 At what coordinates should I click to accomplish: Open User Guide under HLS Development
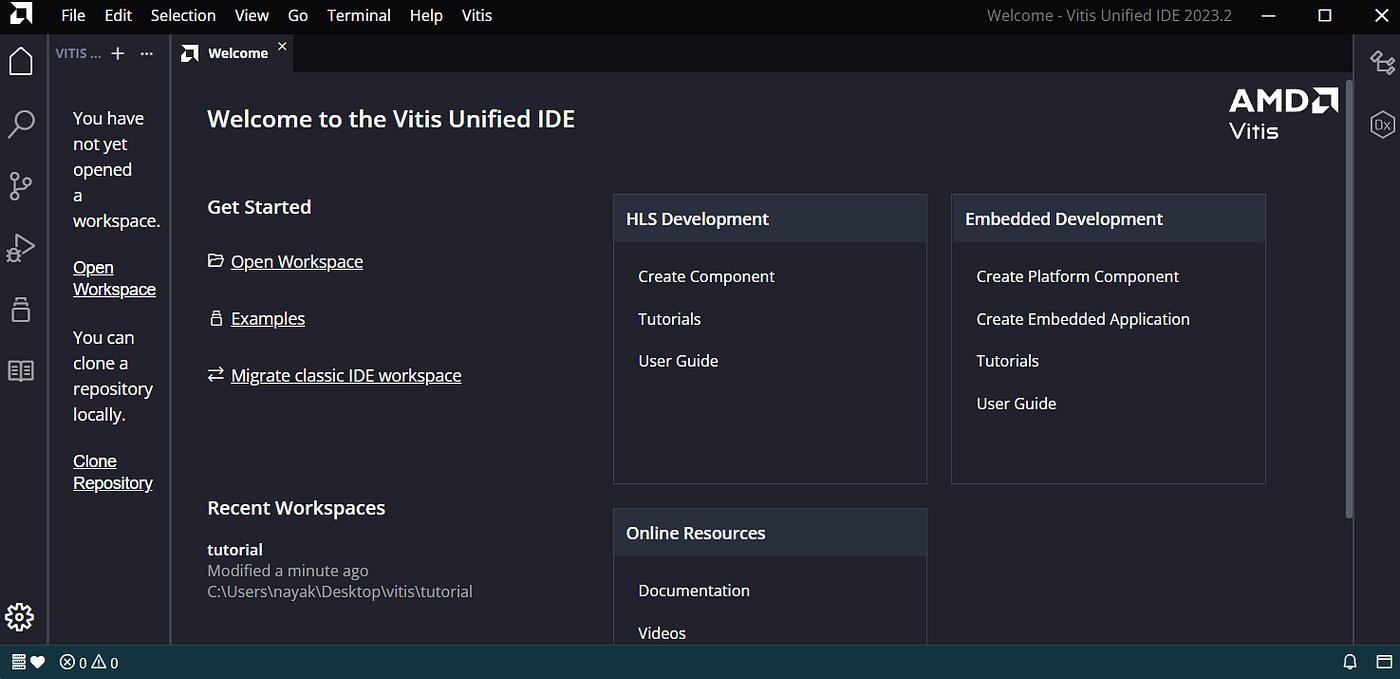tap(678, 361)
